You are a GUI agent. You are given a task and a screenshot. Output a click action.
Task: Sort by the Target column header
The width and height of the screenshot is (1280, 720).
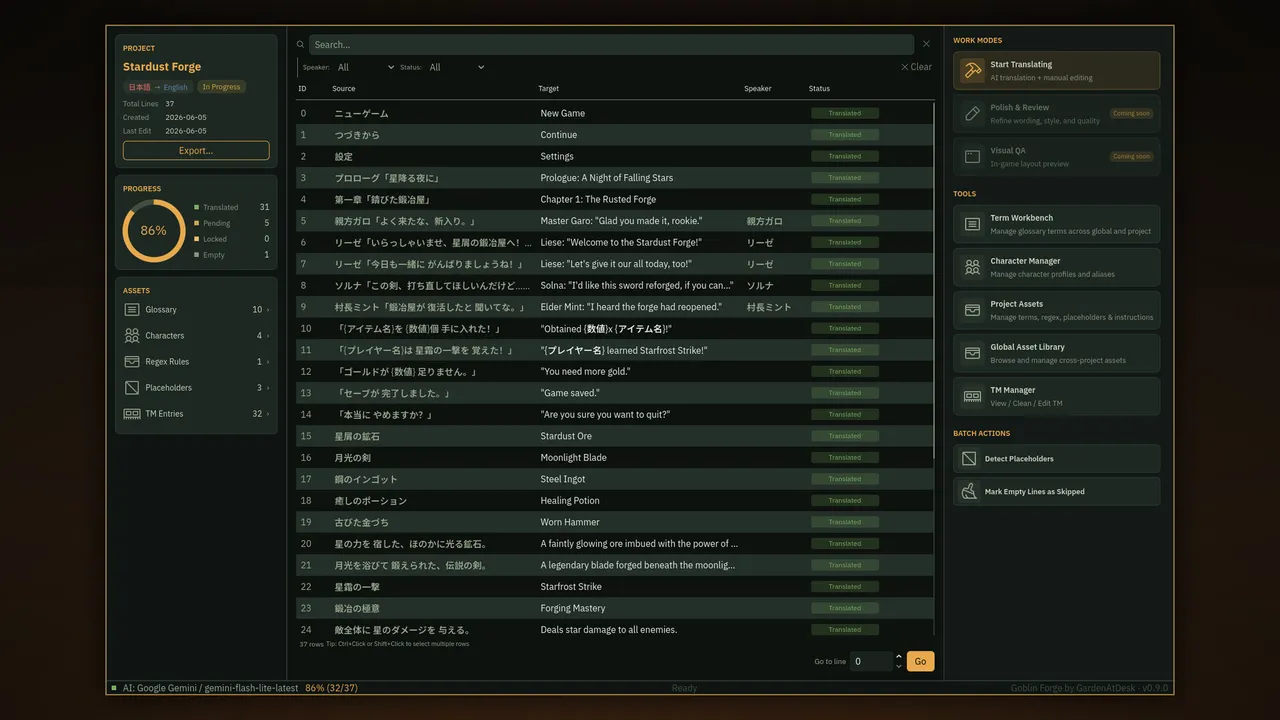click(548, 89)
